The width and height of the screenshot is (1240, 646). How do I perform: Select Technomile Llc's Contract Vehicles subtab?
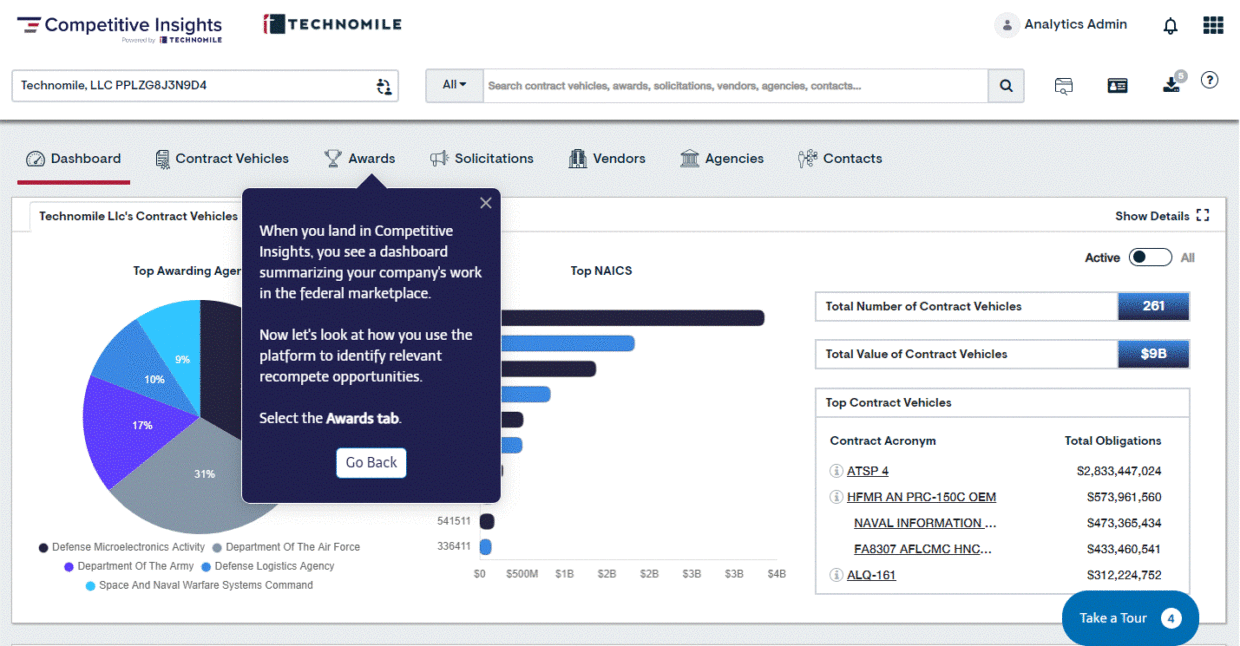point(138,216)
